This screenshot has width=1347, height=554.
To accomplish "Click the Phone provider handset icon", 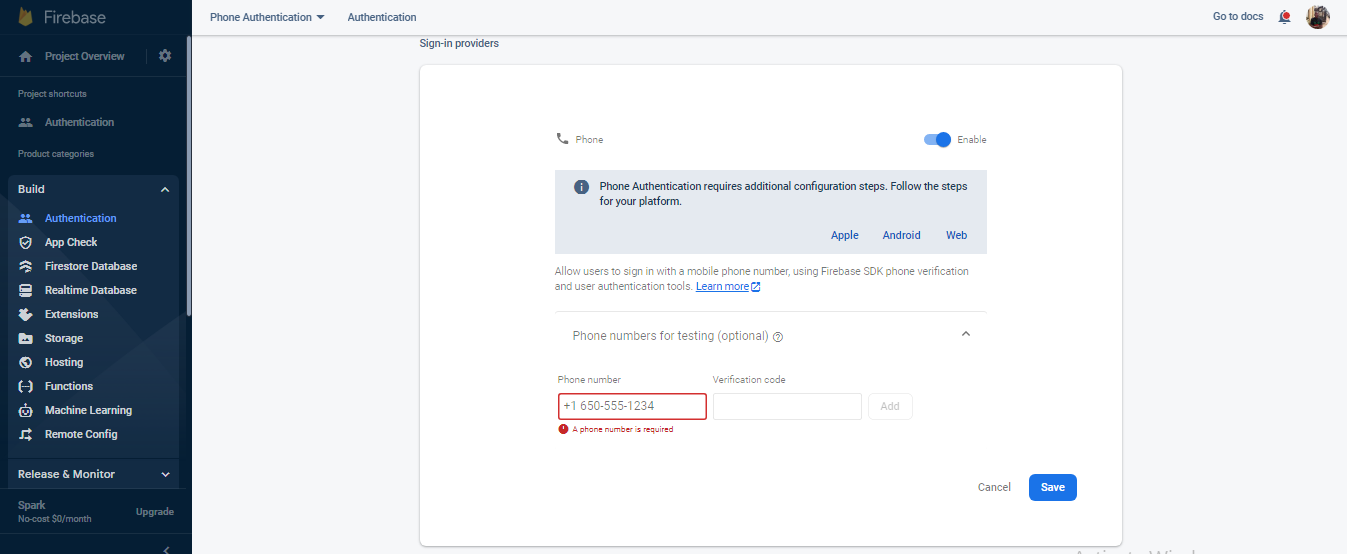I will pos(562,139).
